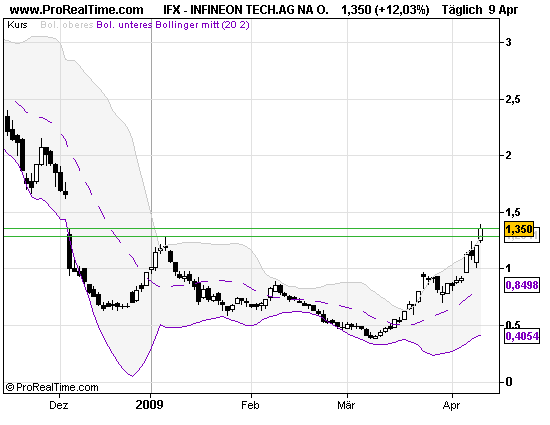Click the Feb month axis label
Image resolution: width=550 pixels, height=425 pixels.
[x=250, y=405]
